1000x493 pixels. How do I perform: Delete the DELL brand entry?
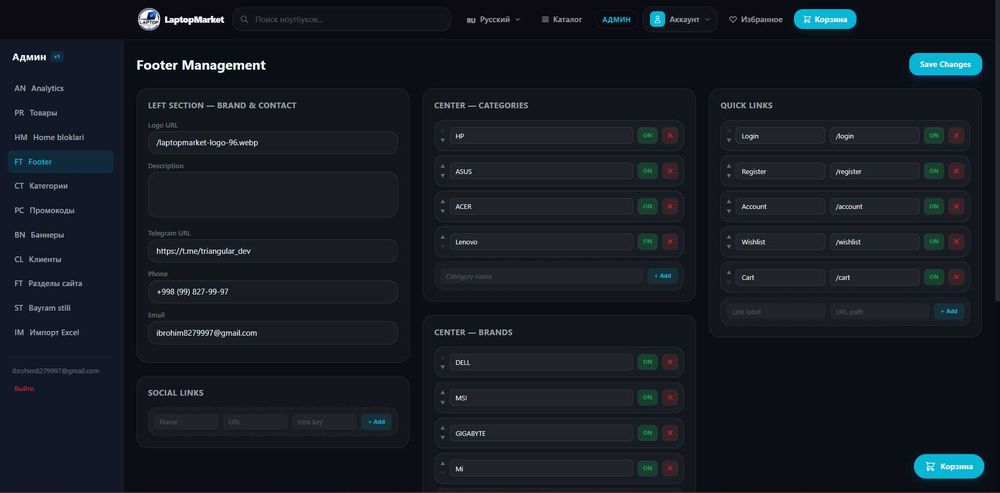pyautogui.click(x=670, y=362)
